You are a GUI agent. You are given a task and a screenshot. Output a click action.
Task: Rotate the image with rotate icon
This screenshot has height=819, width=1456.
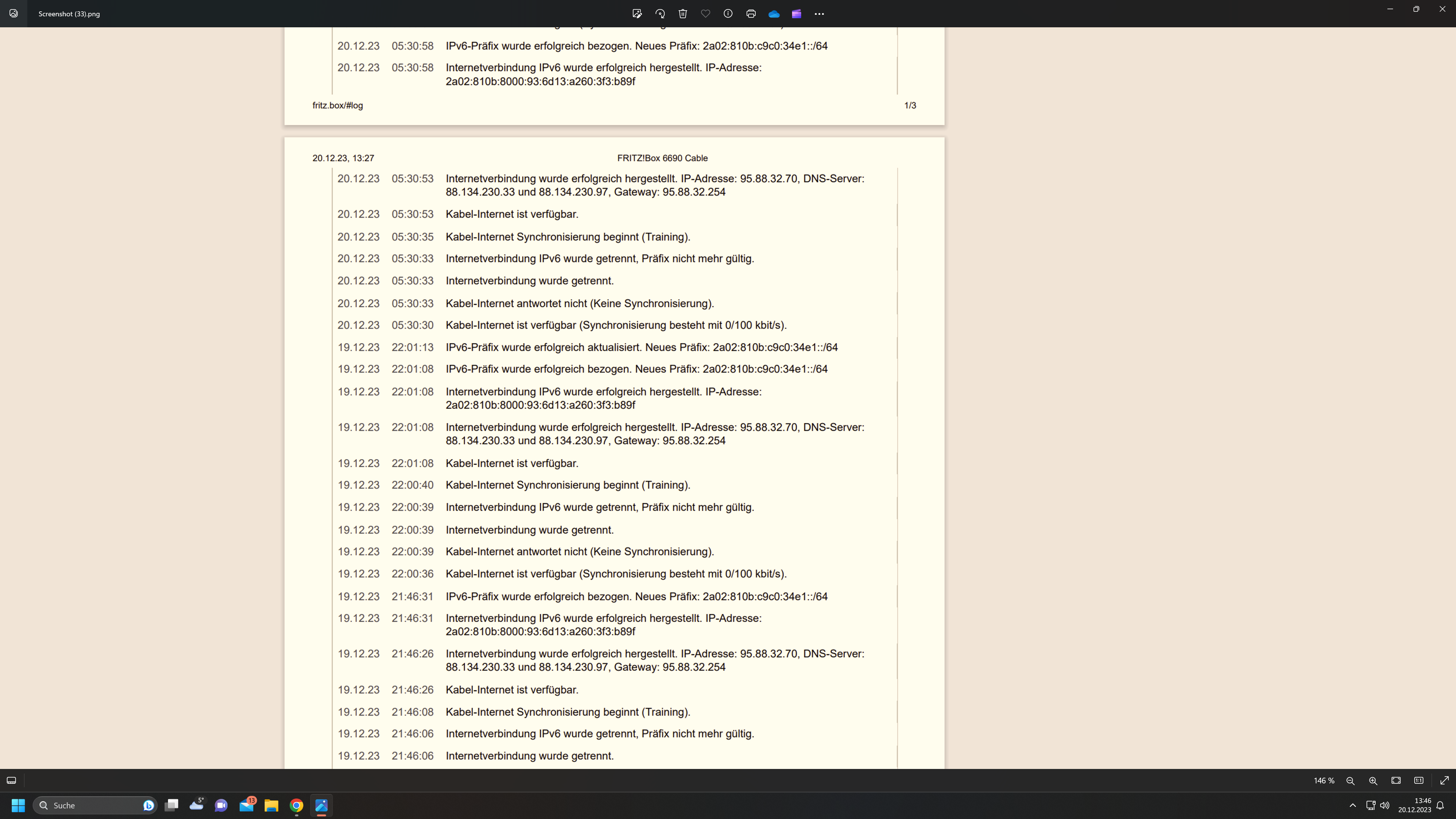(660, 14)
